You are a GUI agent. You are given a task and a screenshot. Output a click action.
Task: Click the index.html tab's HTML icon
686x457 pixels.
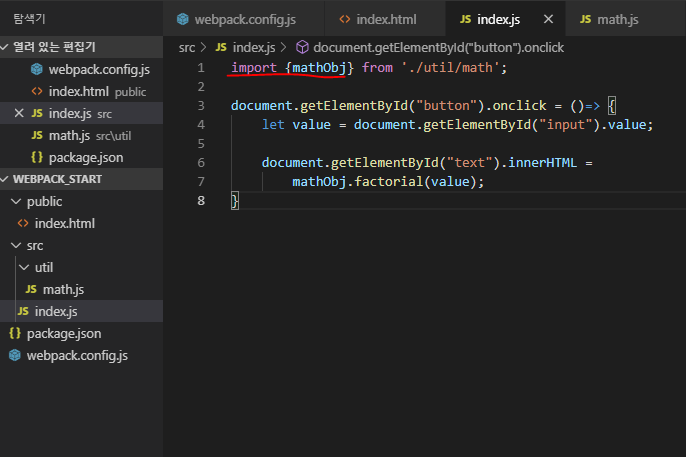tap(344, 19)
